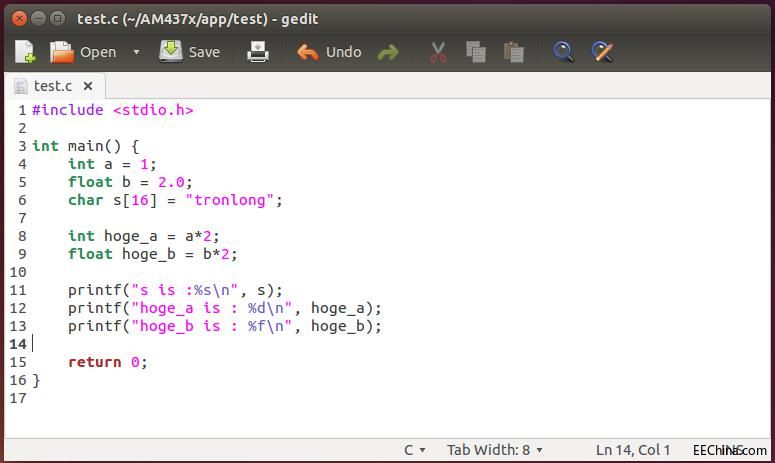Place cursor on the return 0; line

point(108,362)
